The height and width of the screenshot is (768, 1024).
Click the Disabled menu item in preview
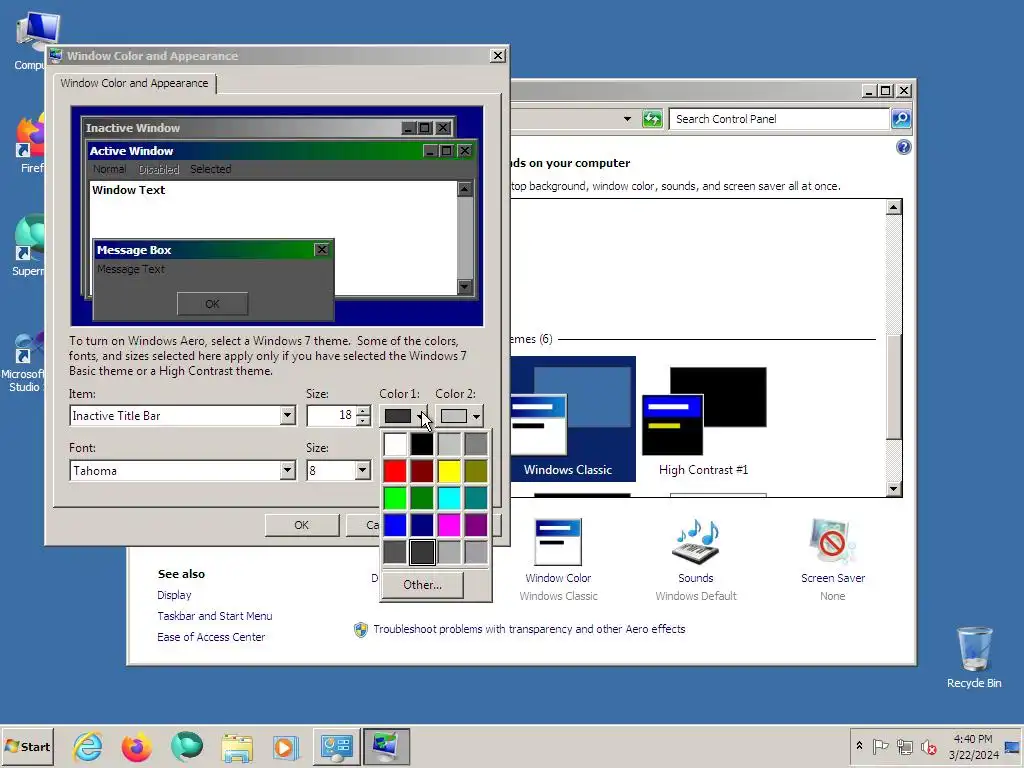[x=159, y=169]
